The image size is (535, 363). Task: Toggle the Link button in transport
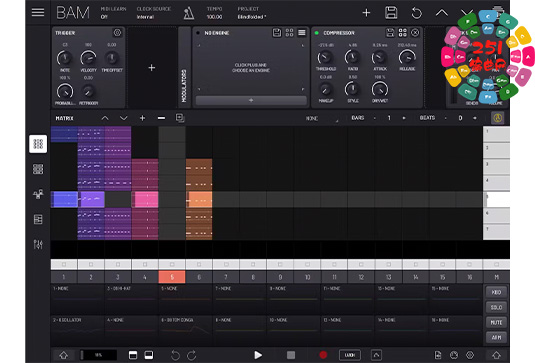(x=350, y=355)
